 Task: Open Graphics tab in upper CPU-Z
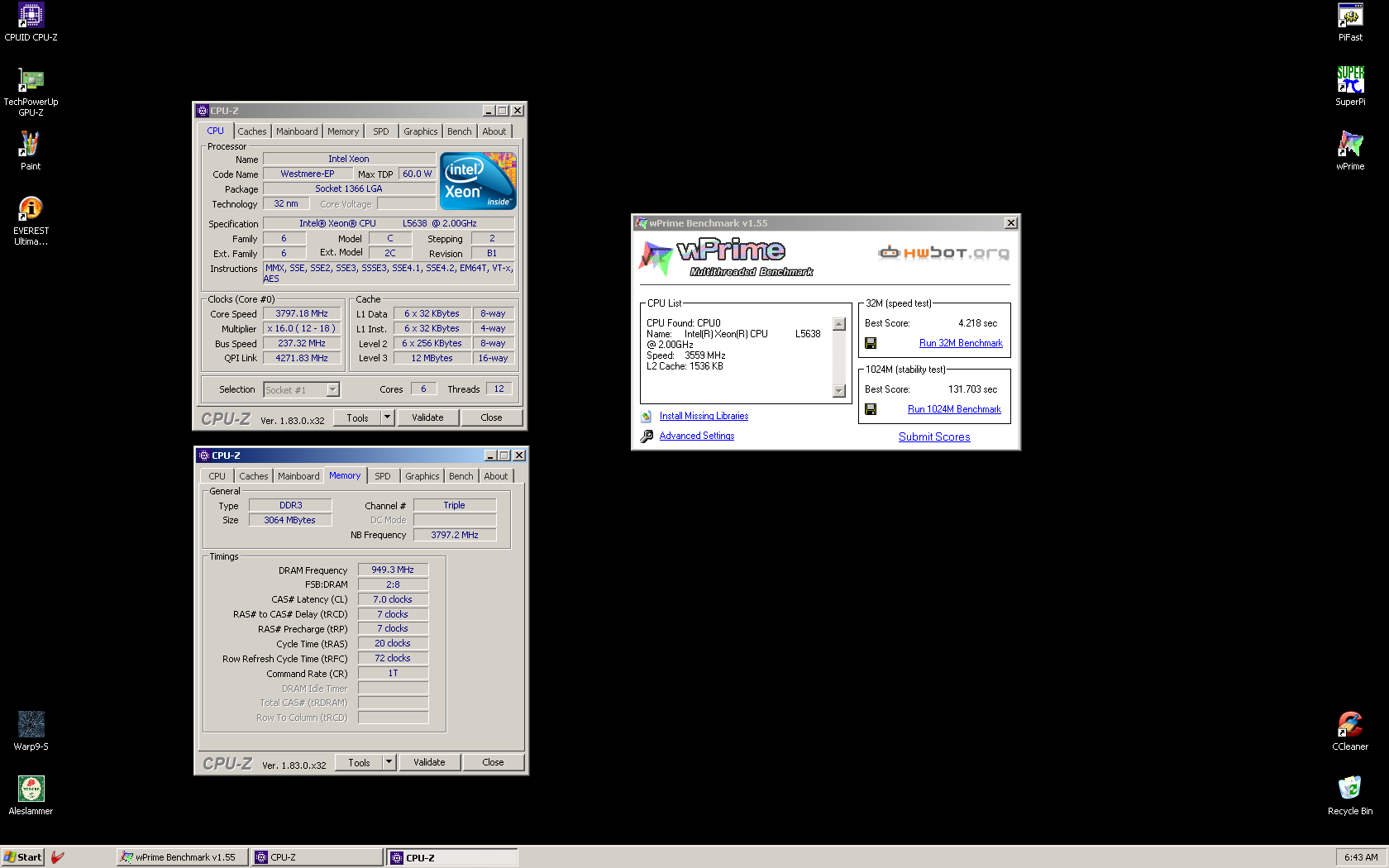pyautogui.click(x=421, y=131)
